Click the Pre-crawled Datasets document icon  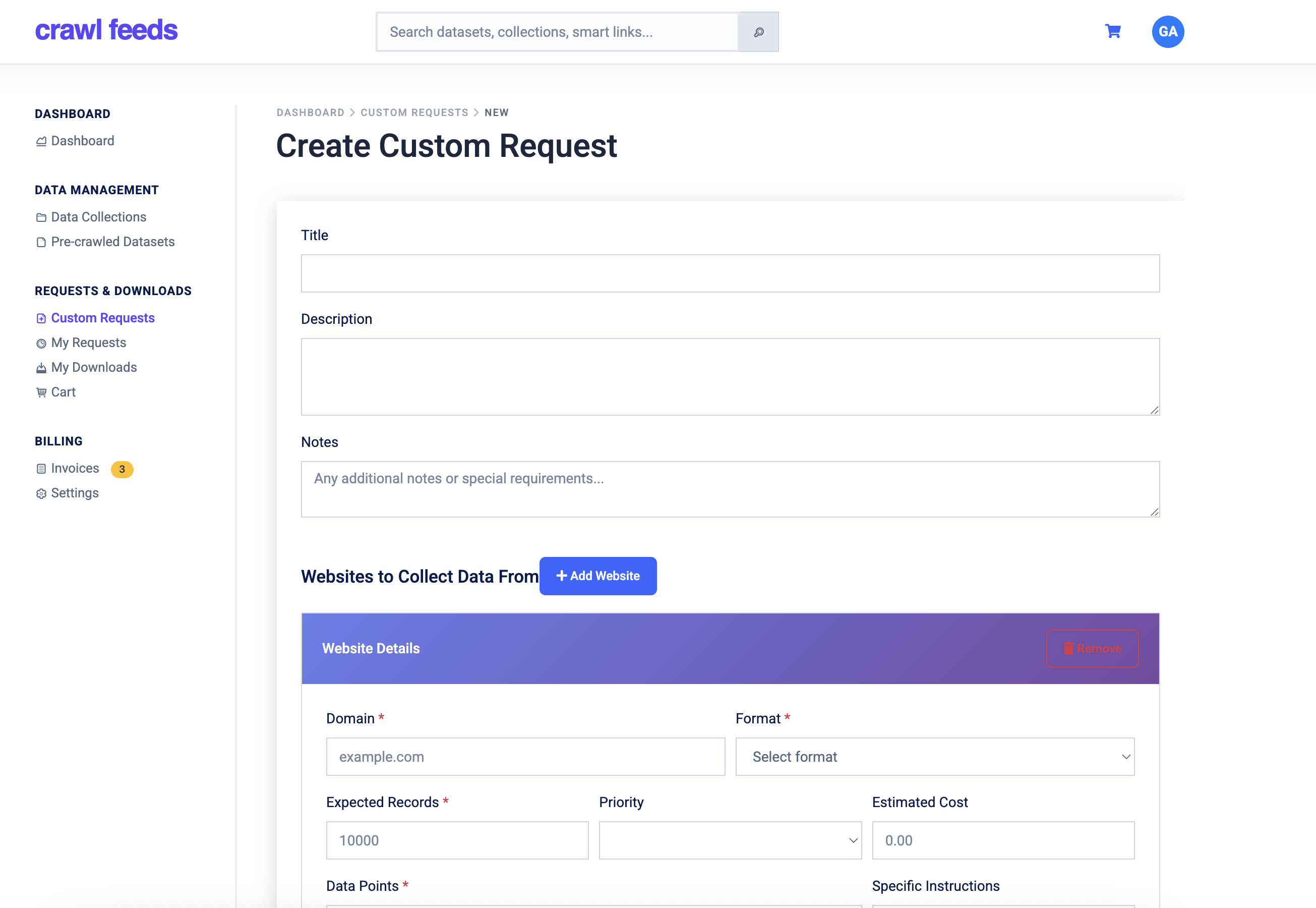click(41, 242)
